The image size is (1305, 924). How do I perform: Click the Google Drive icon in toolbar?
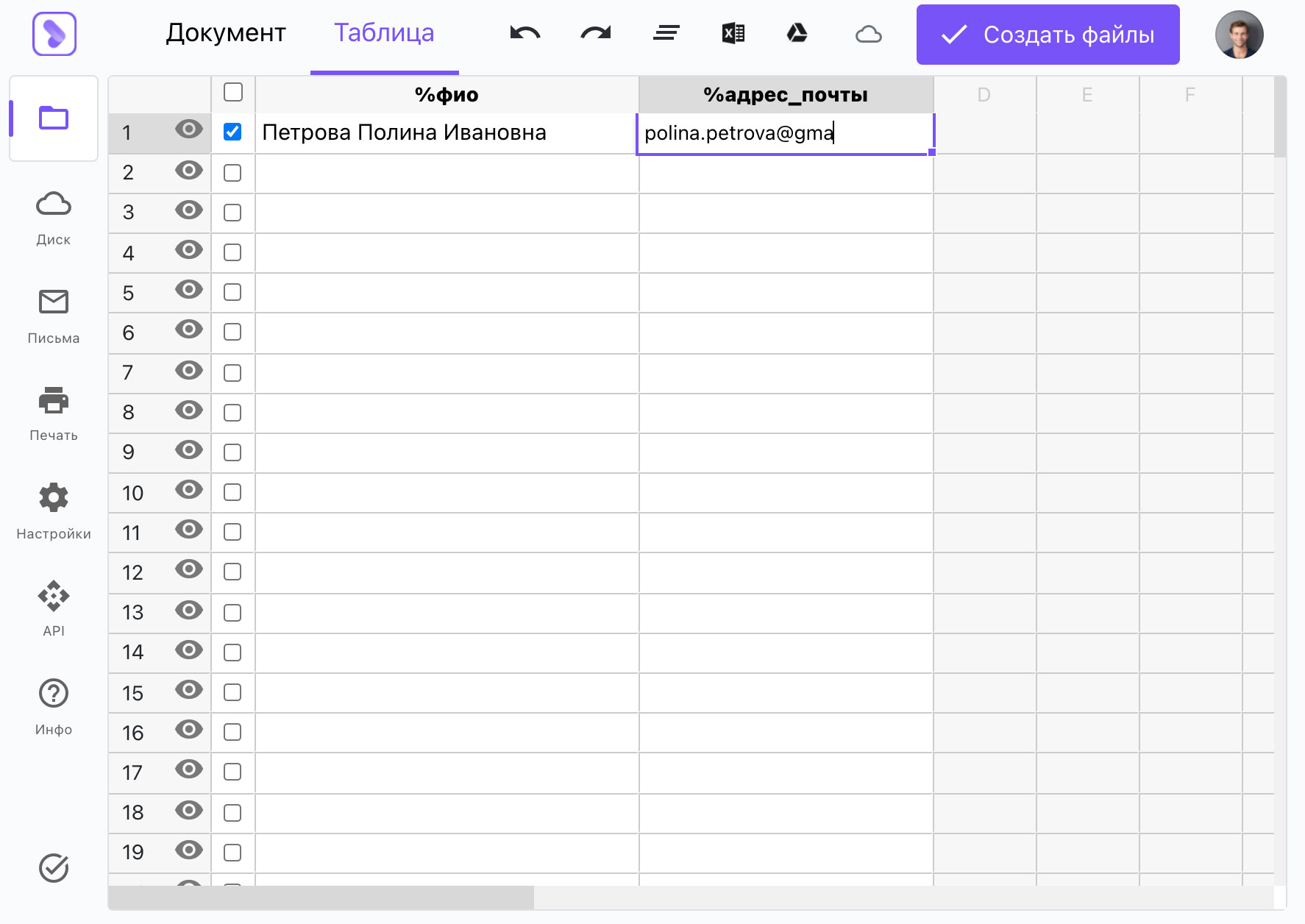click(797, 33)
